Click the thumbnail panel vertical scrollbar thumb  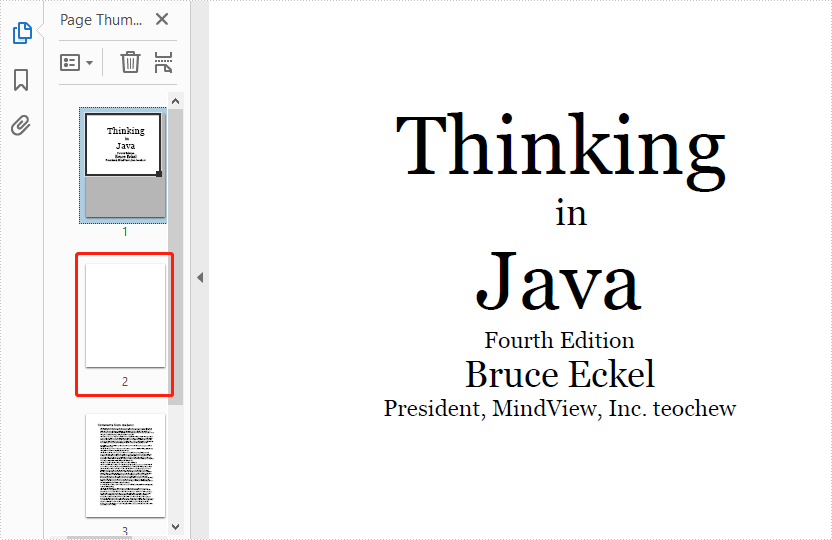(x=176, y=257)
